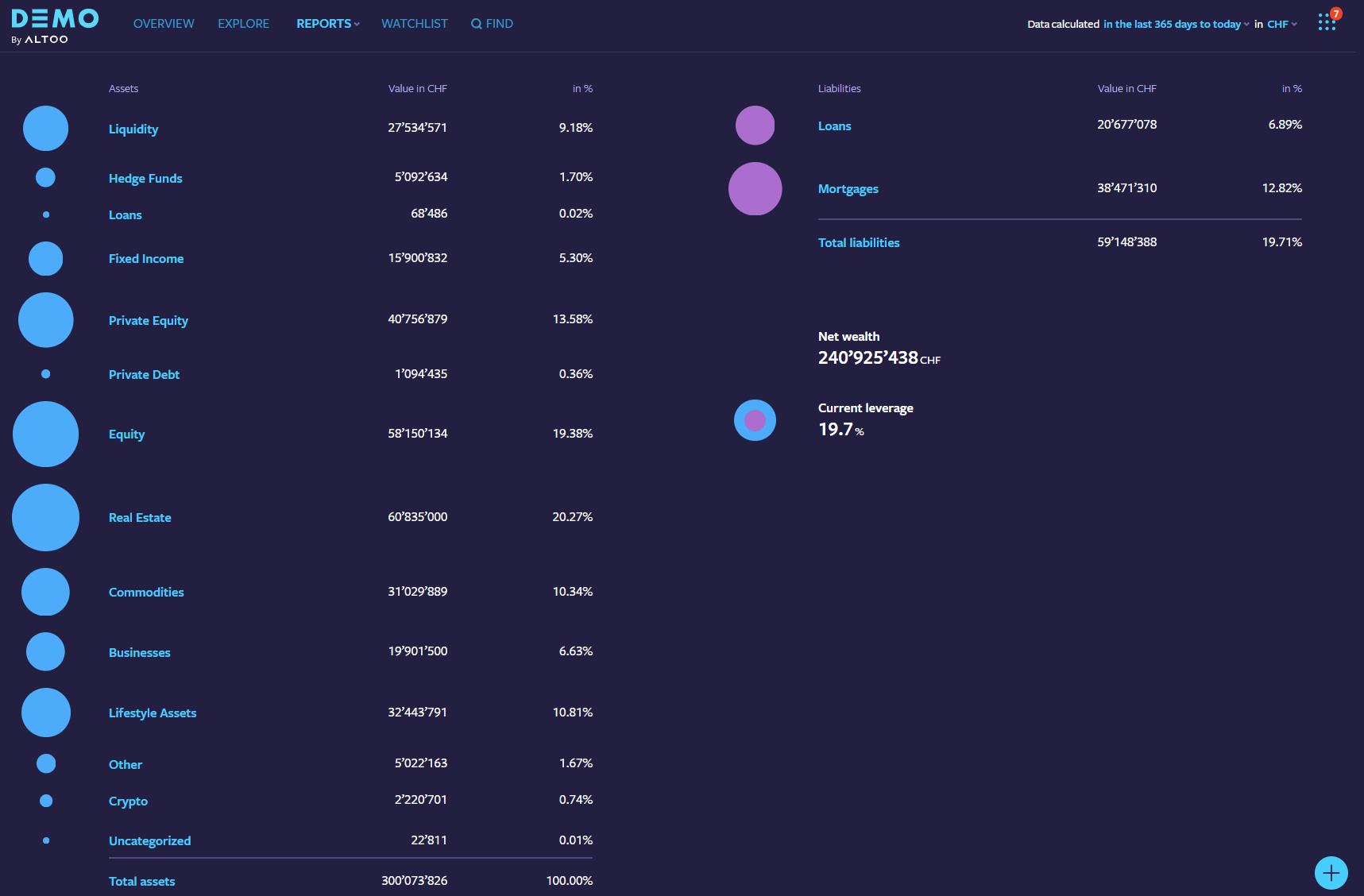Image resolution: width=1364 pixels, height=896 pixels.
Task: Open the CHF currency dropdown
Action: (1281, 25)
